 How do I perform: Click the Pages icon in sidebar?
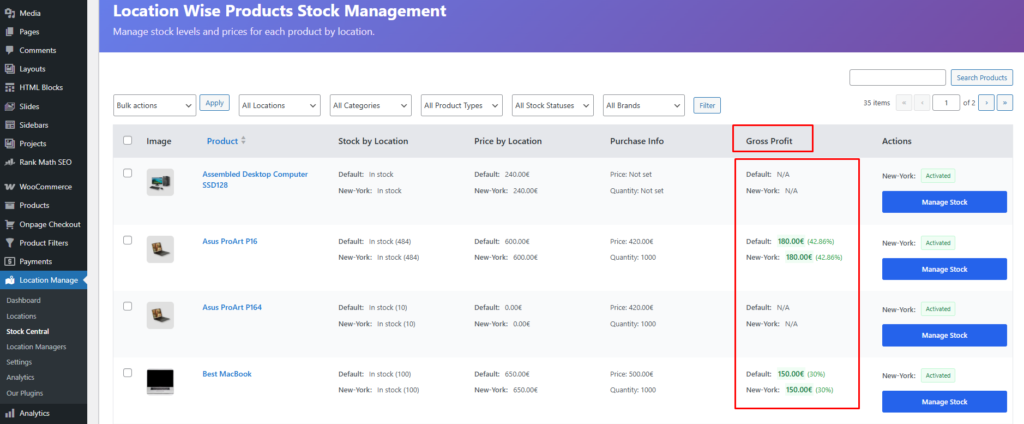[10, 32]
